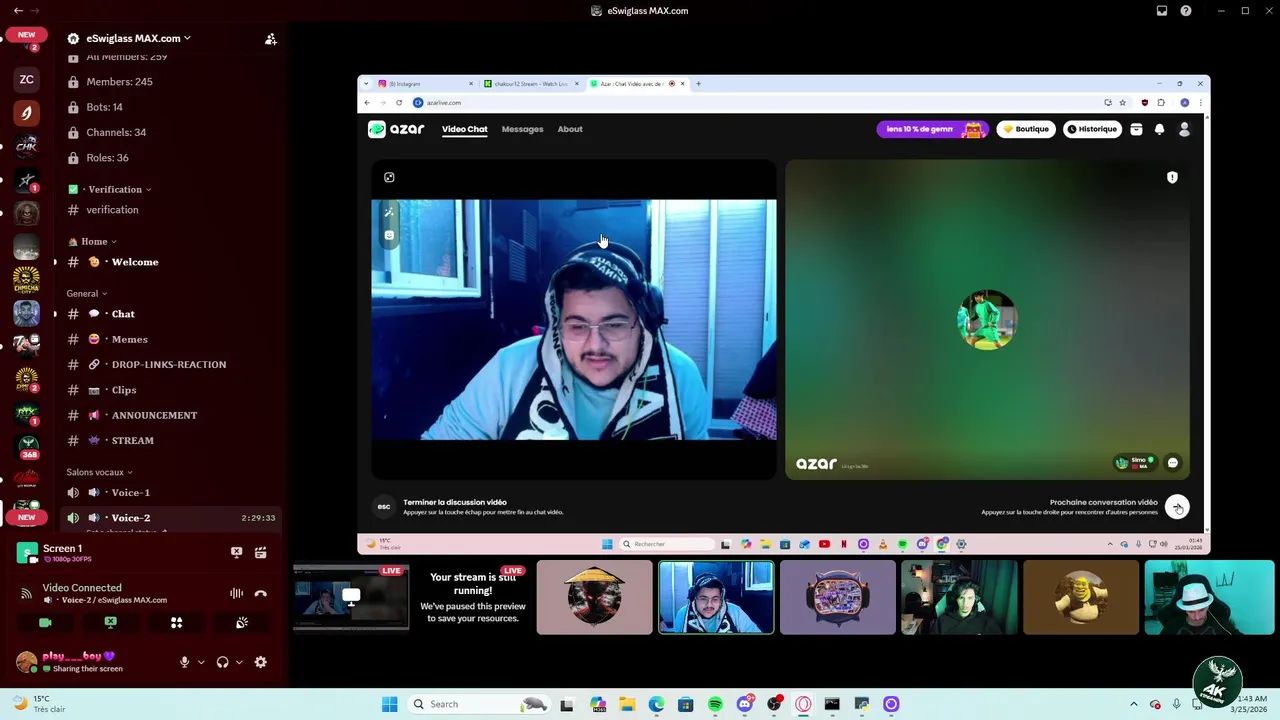Switch to Azar Video Chat tab
This screenshot has height=720, width=1280.
click(x=465, y=129)
